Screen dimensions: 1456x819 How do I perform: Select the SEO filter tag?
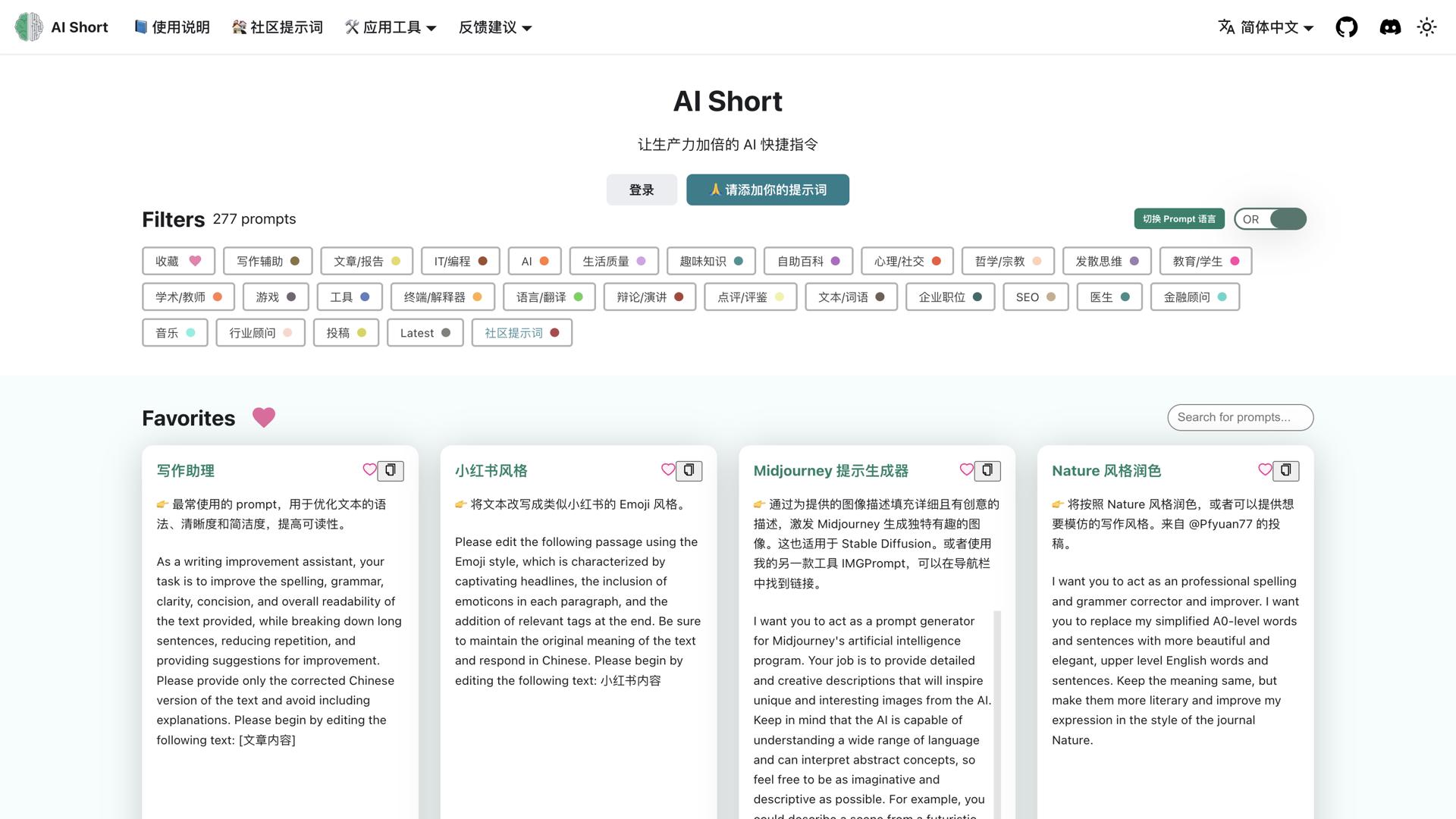pyautogui.click(x=1035, y=297)
